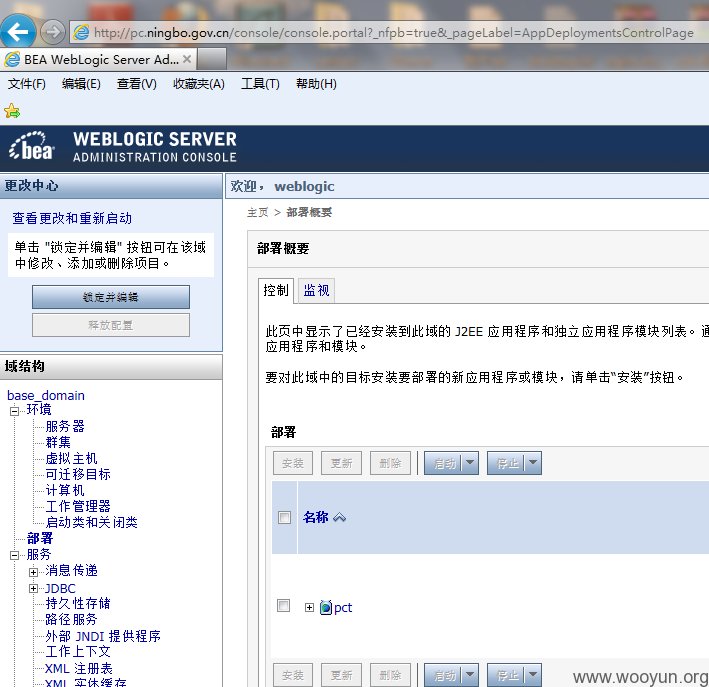The width and height of the screenshot is (709, 687).
Task: Click the lower 安装 button
Action: (293, 675)
